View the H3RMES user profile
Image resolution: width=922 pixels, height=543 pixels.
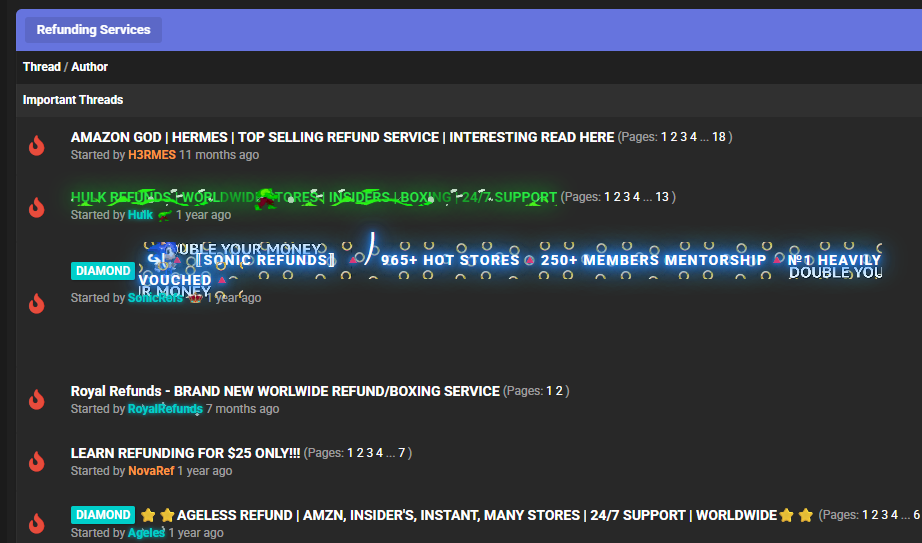(152, 155)
